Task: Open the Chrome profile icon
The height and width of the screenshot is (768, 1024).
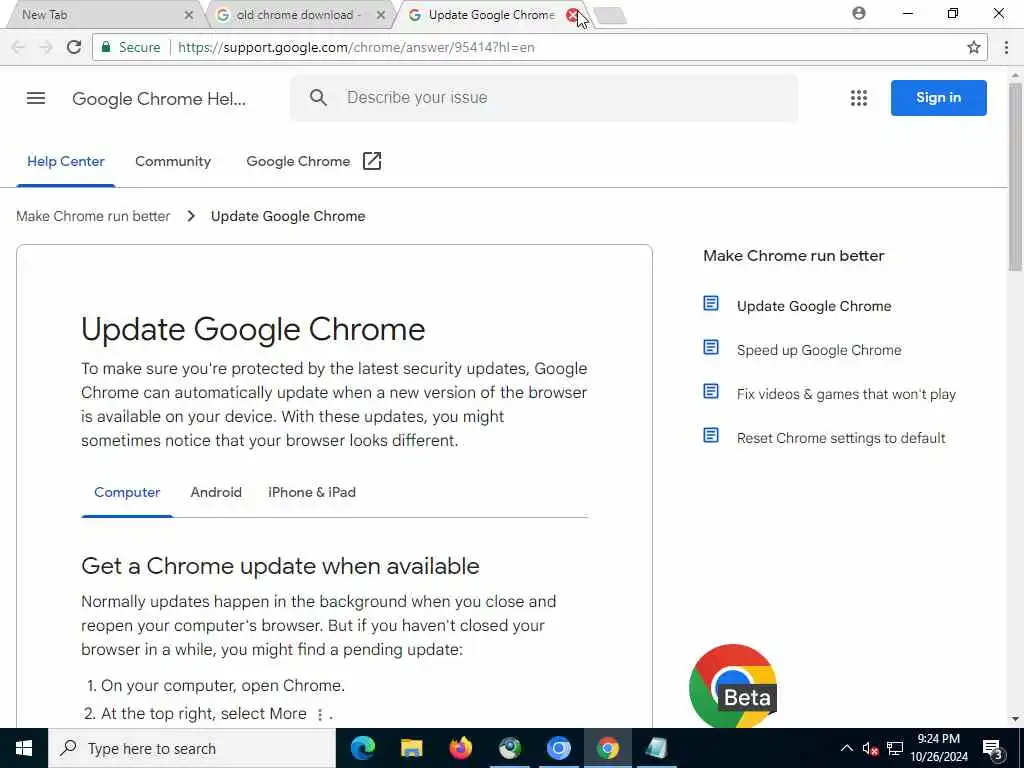Action: coord(859,13)
